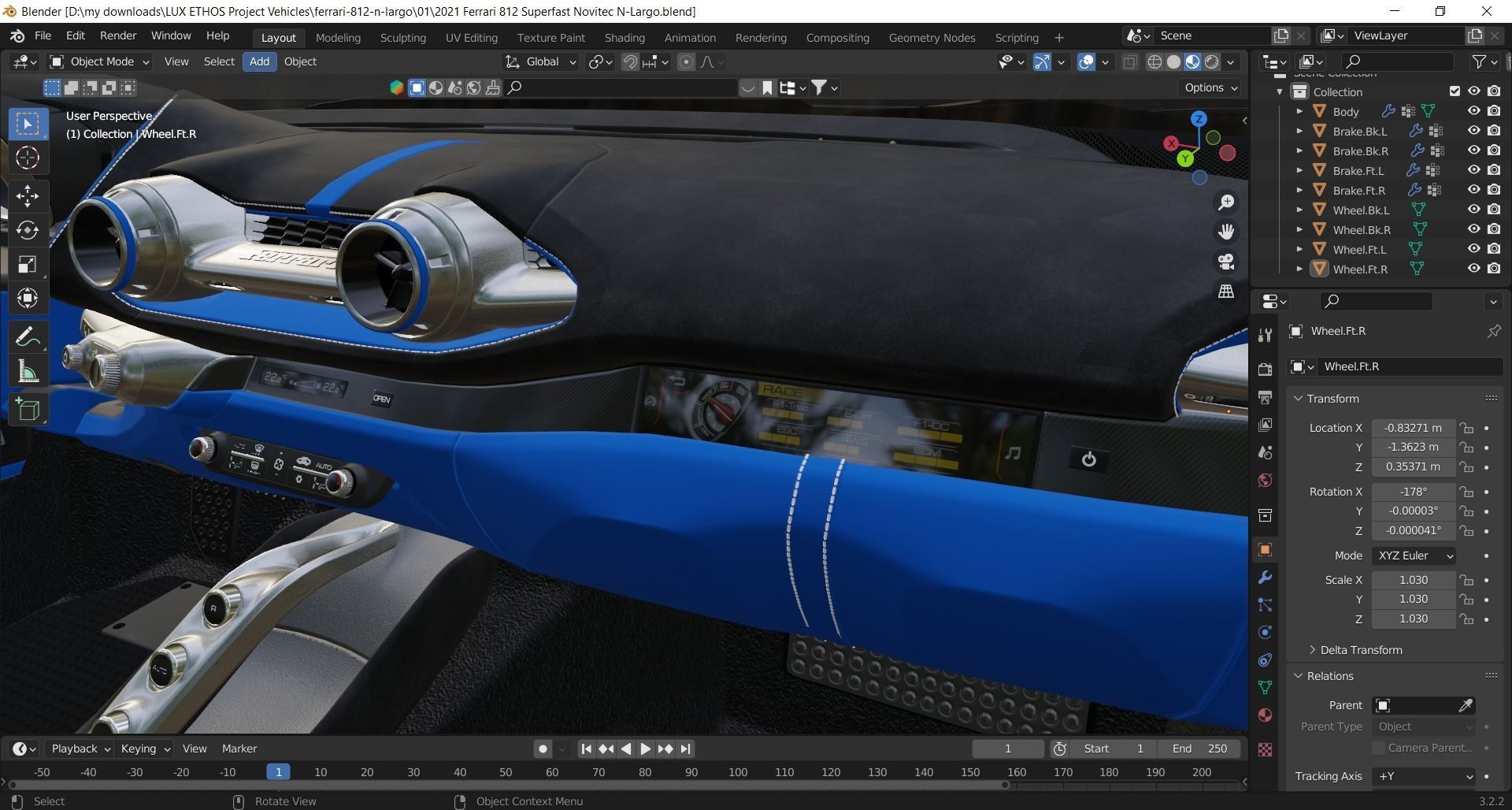
Task: Click the View button in timeline
Action: (x=195, y=749)
